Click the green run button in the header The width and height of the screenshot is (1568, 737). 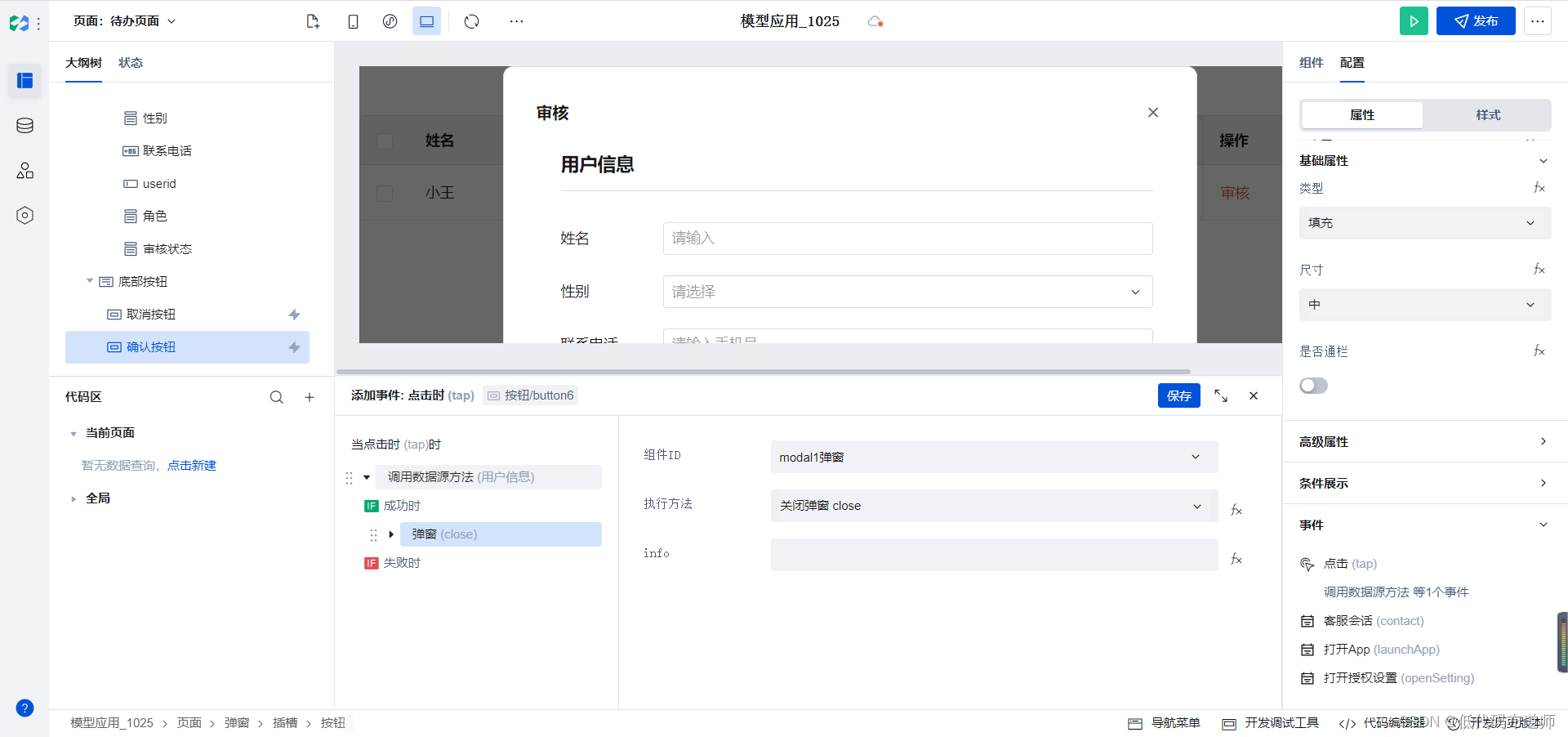pyautogui.click(x=1414, y=20)
